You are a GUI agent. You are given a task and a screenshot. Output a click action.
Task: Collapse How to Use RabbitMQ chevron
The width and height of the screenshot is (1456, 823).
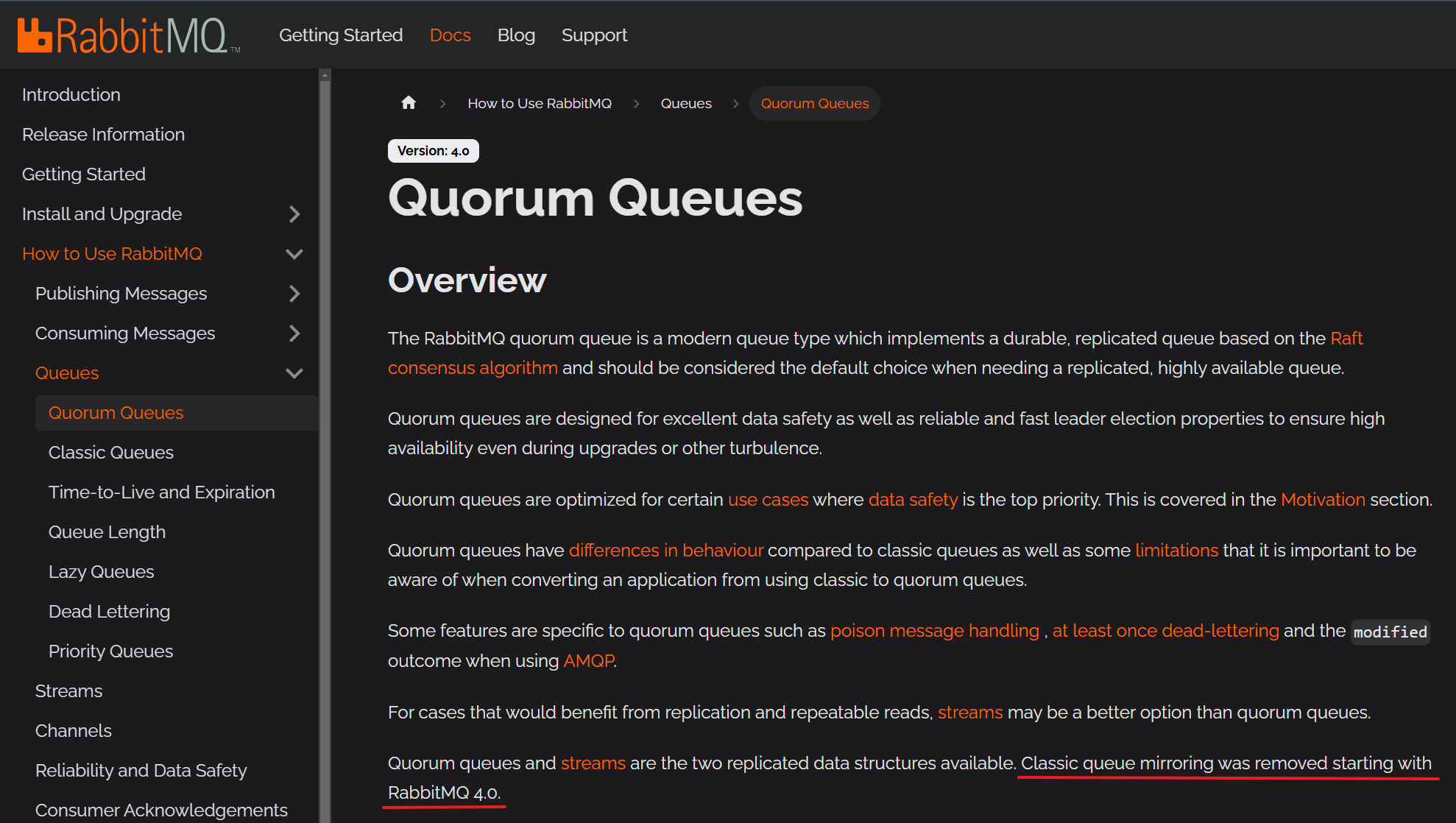pos(294,254)
